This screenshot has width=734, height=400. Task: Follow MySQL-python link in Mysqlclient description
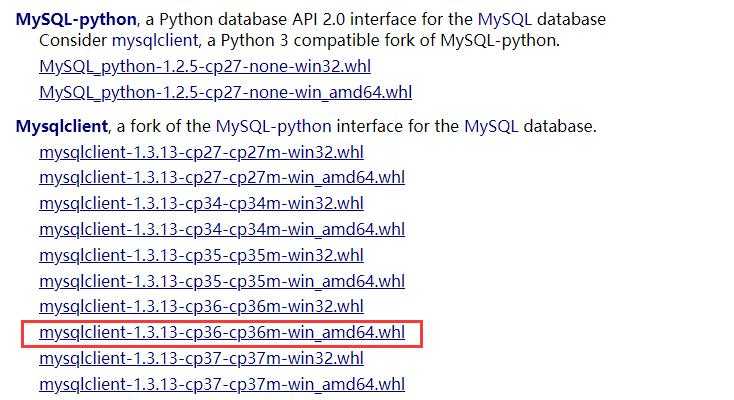click(273, 126)
